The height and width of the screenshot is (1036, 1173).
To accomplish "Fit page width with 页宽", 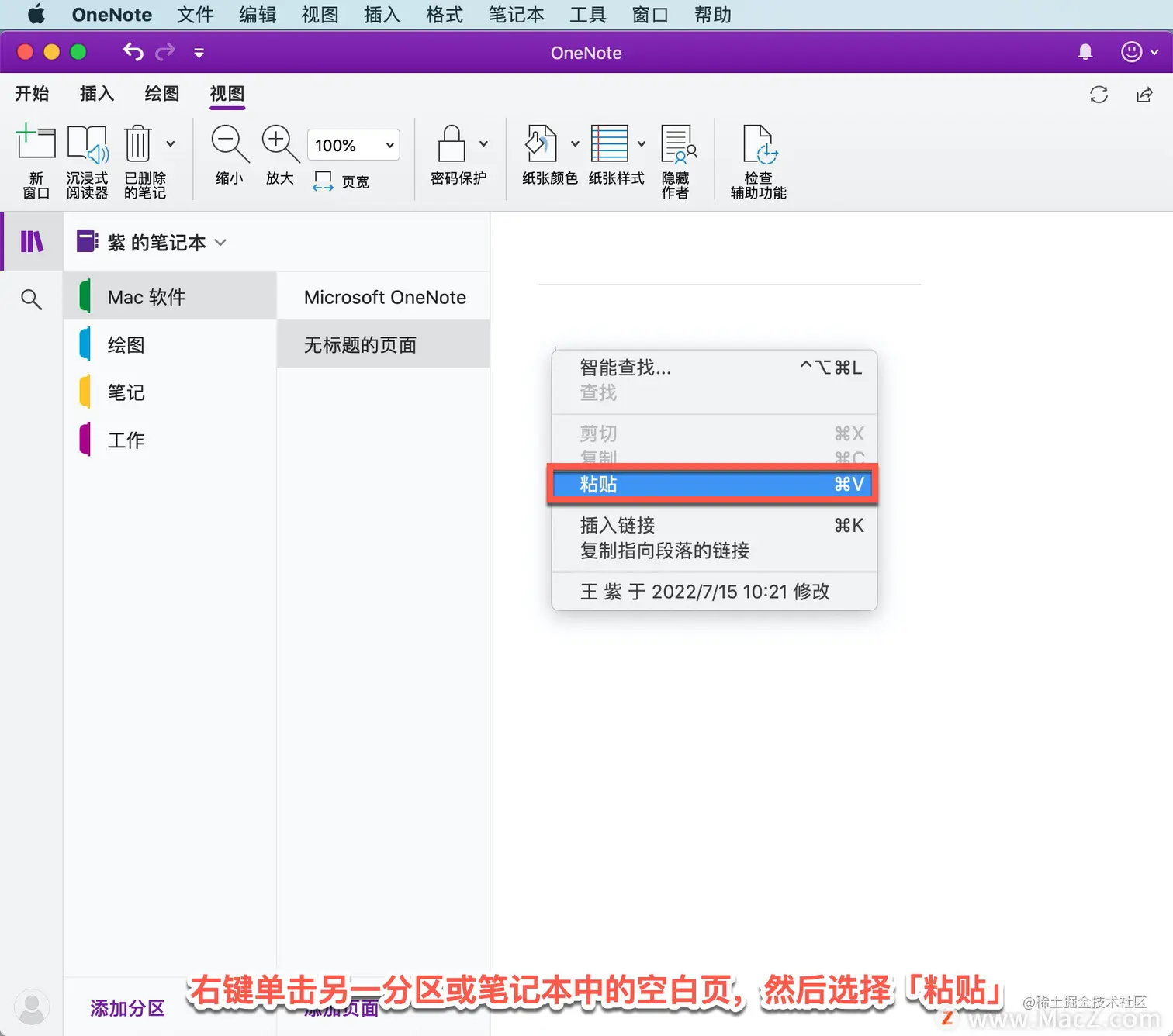I will tap(341, 181).
